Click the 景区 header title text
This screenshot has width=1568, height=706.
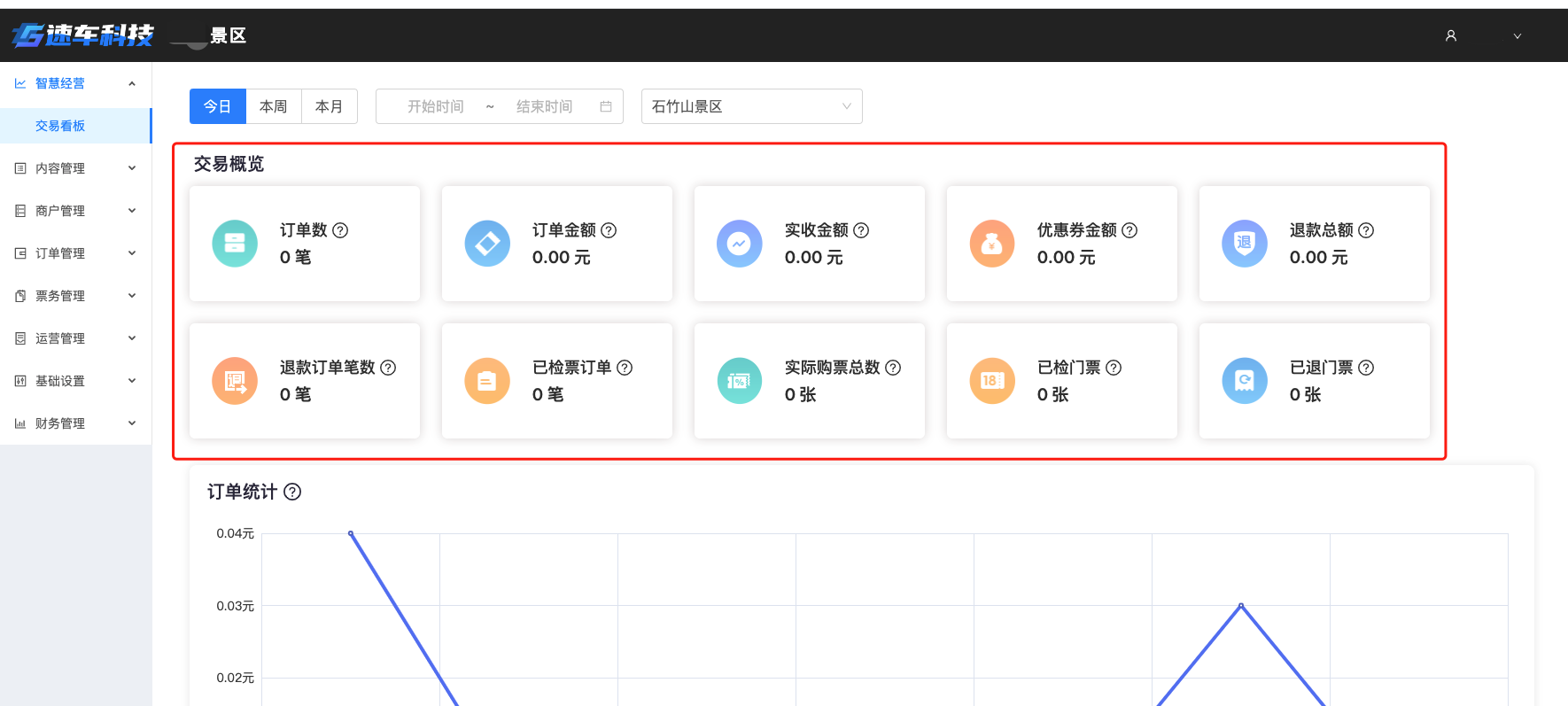[229, 35]
